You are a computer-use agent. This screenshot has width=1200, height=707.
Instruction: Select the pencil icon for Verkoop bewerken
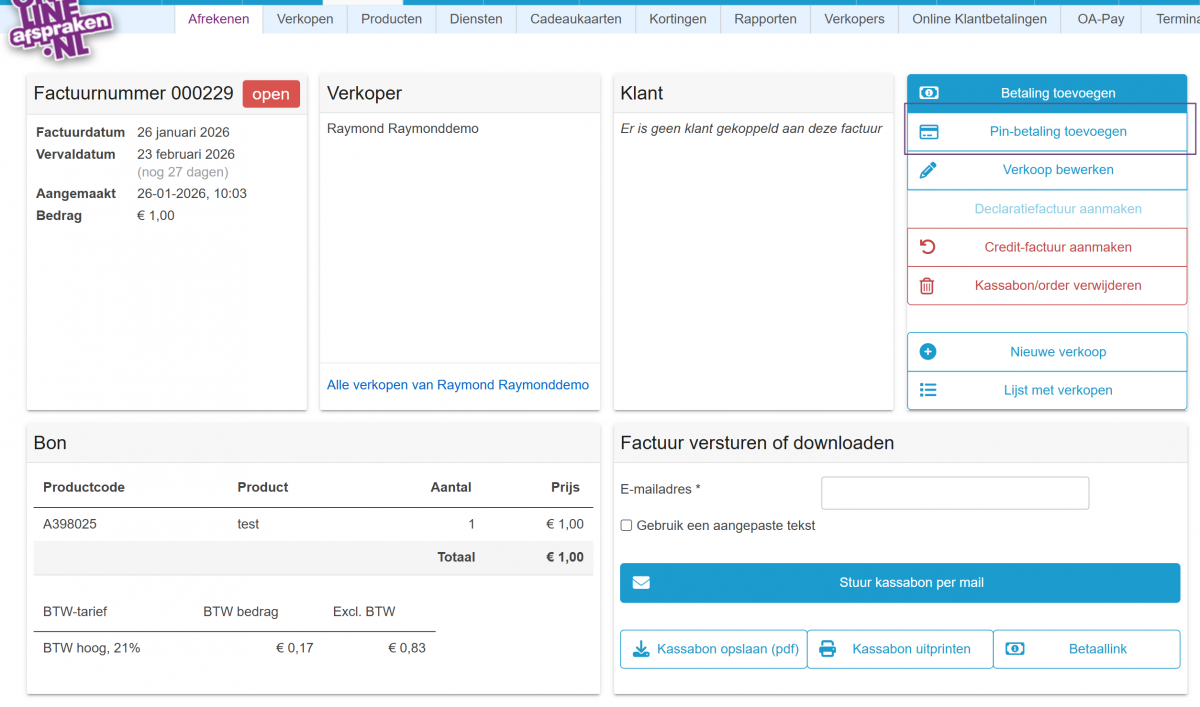pyautogui.click(x=928, y=169)
